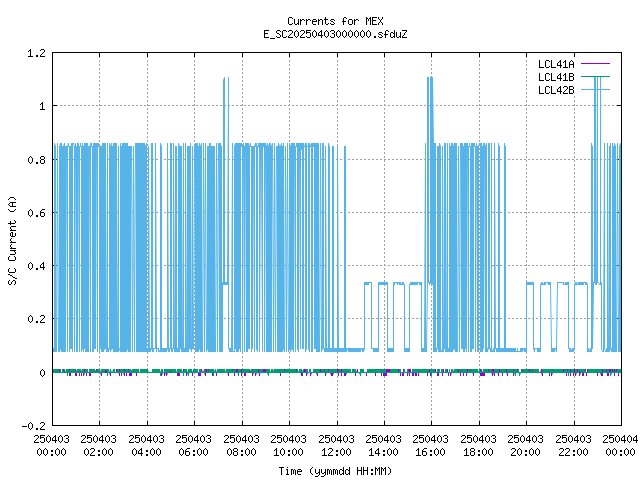Click the x-axis tick 250403 18:00

(x=478, y=446)
